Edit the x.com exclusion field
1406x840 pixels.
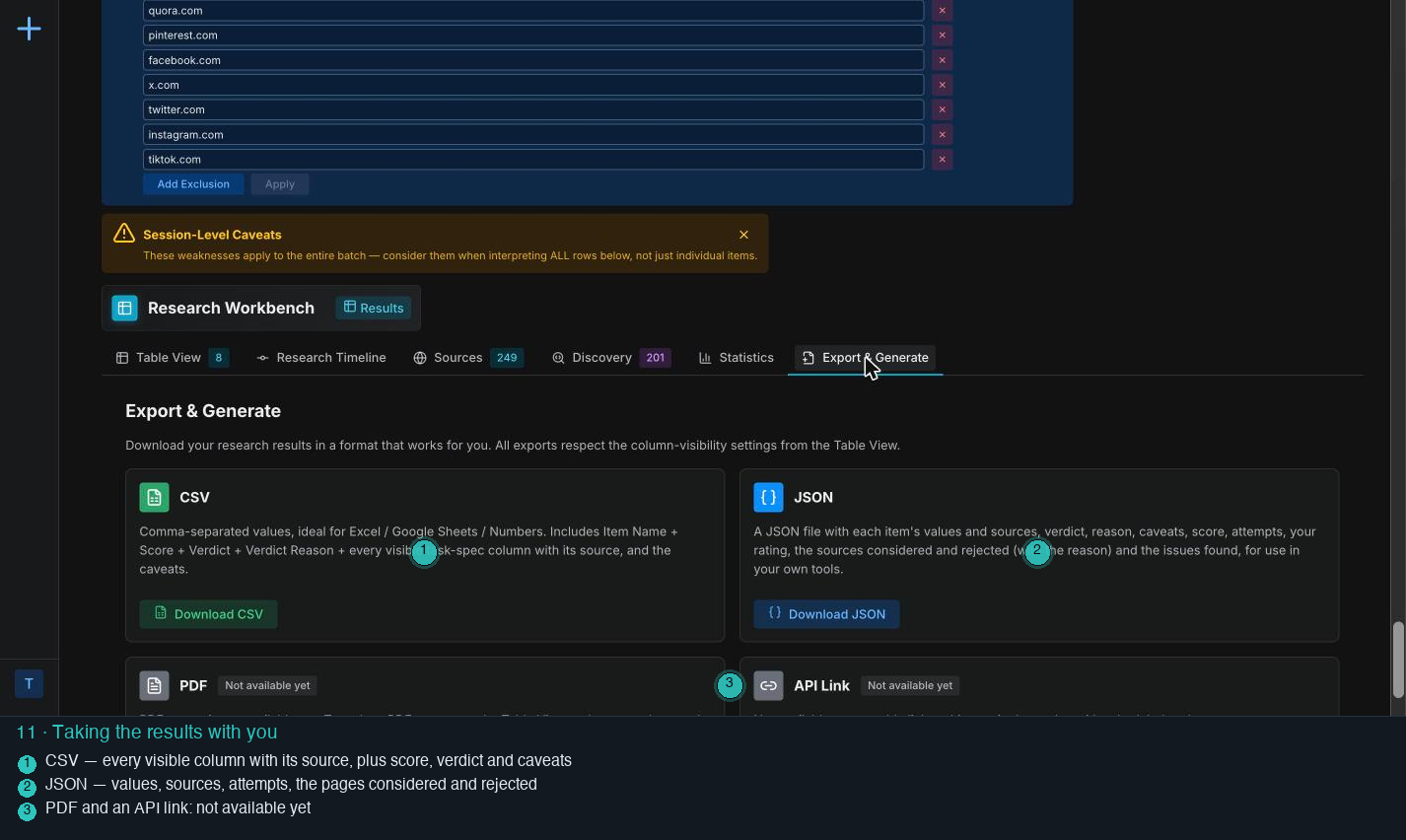(x=533, y=85)
